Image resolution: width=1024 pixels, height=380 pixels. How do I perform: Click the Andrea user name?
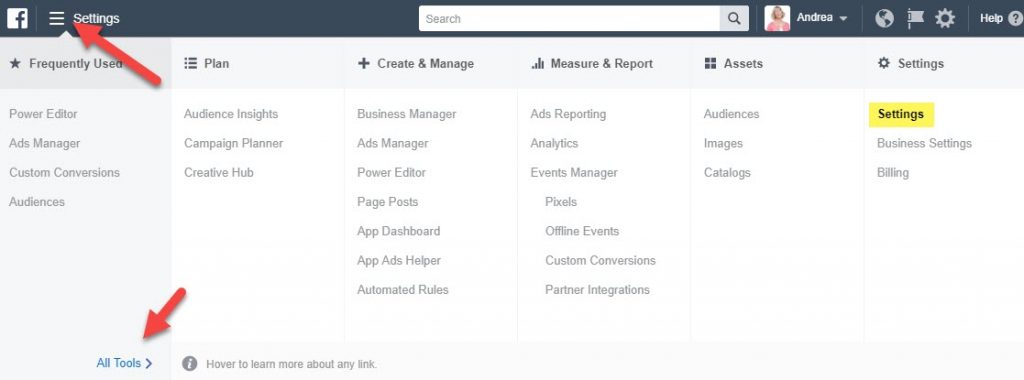click(814, 18)
